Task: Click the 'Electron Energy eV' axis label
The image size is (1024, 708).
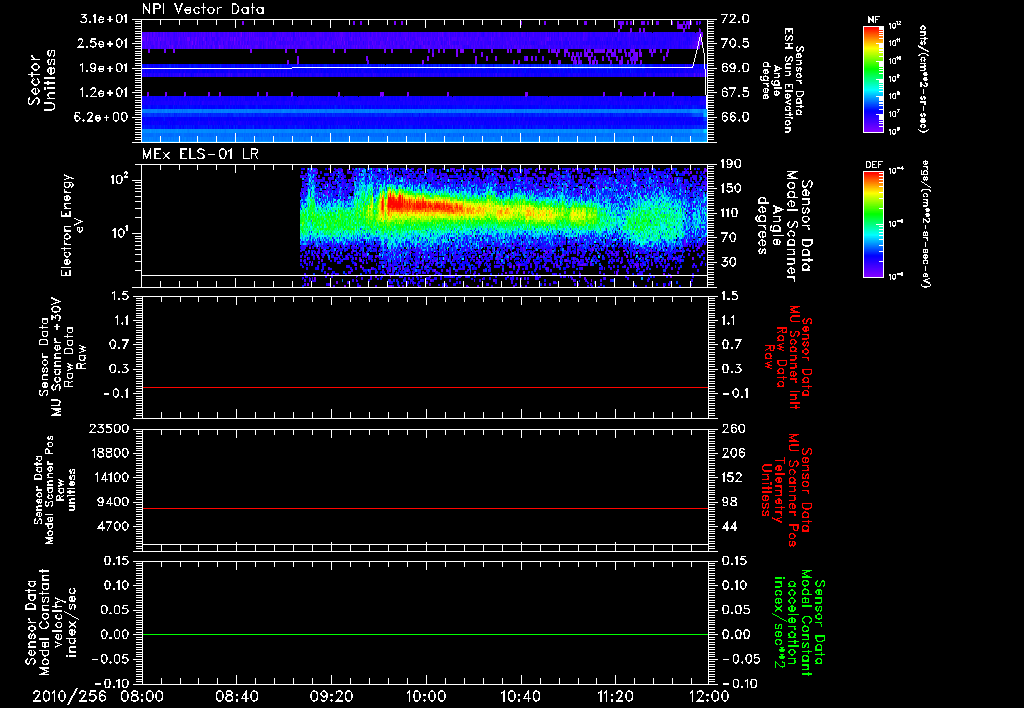Action: (72, 225)
